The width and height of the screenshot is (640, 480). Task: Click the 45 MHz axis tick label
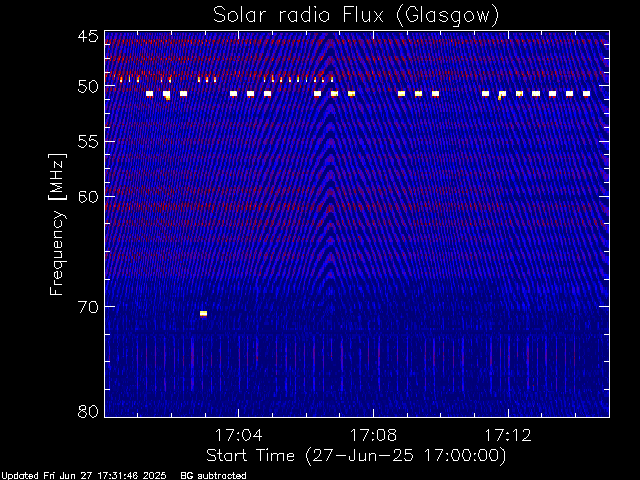click(x=88, y=36)
